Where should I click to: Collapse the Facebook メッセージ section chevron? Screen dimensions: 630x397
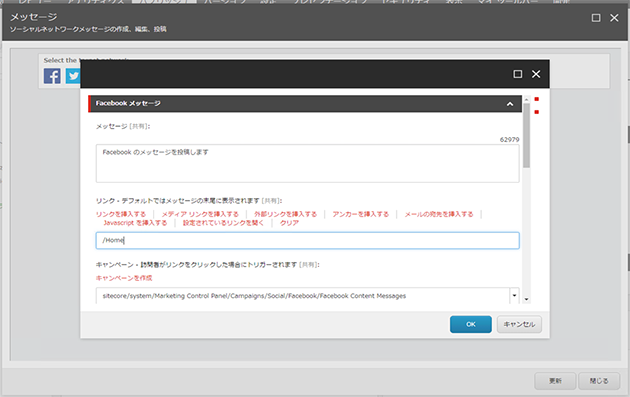coord(510,104)
